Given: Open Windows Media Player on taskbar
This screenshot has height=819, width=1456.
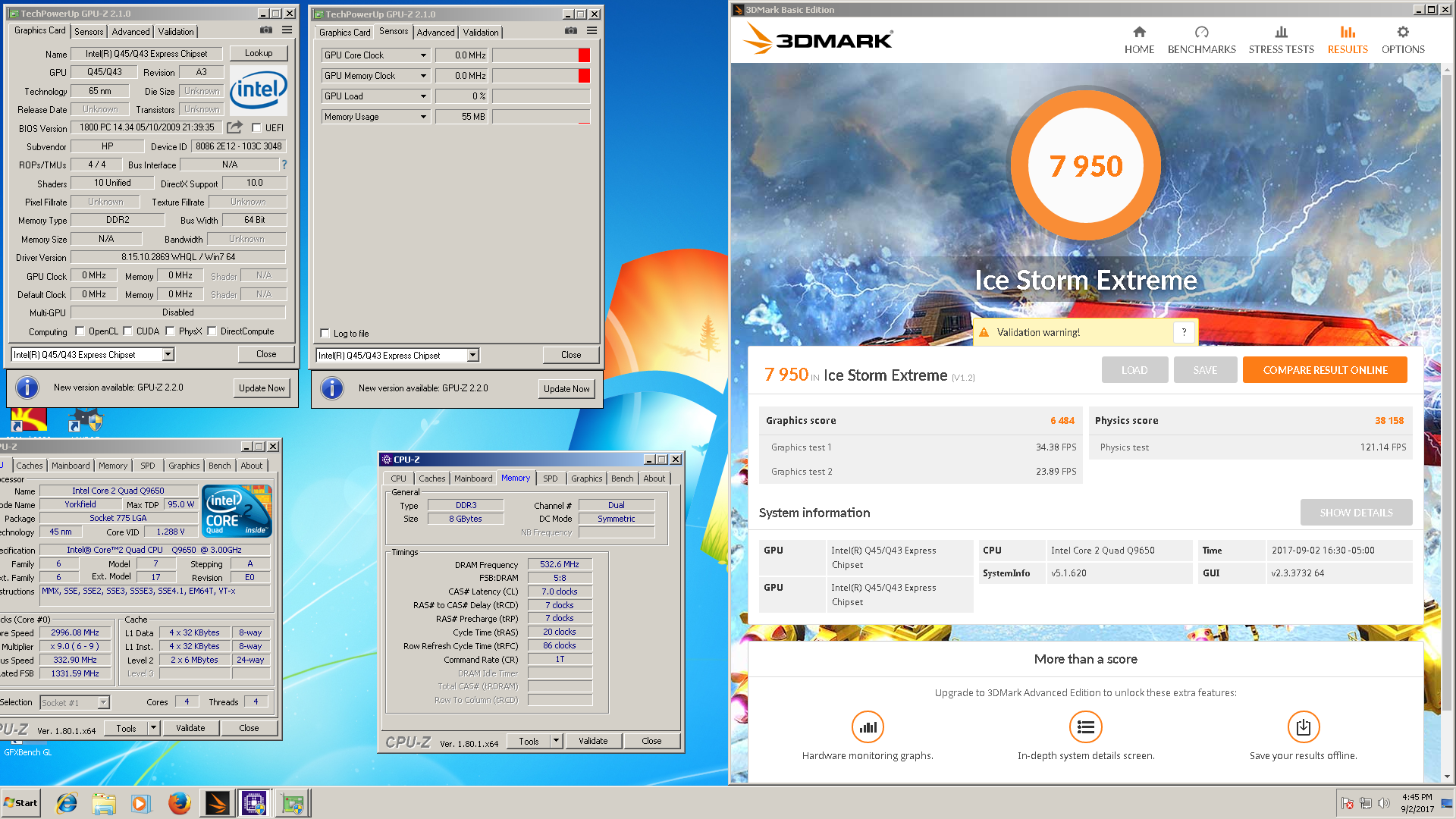Looking at the screenshot, I should tap(141, 803).
